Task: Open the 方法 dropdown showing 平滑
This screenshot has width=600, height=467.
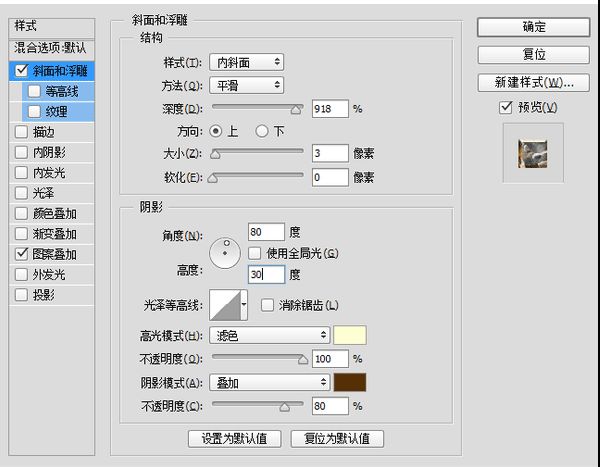Action: (x=246, y=85)
